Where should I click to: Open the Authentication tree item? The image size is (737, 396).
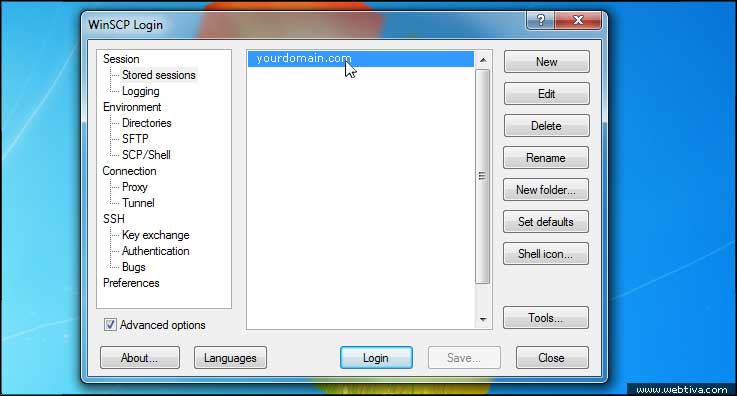[x=156, y=250]
